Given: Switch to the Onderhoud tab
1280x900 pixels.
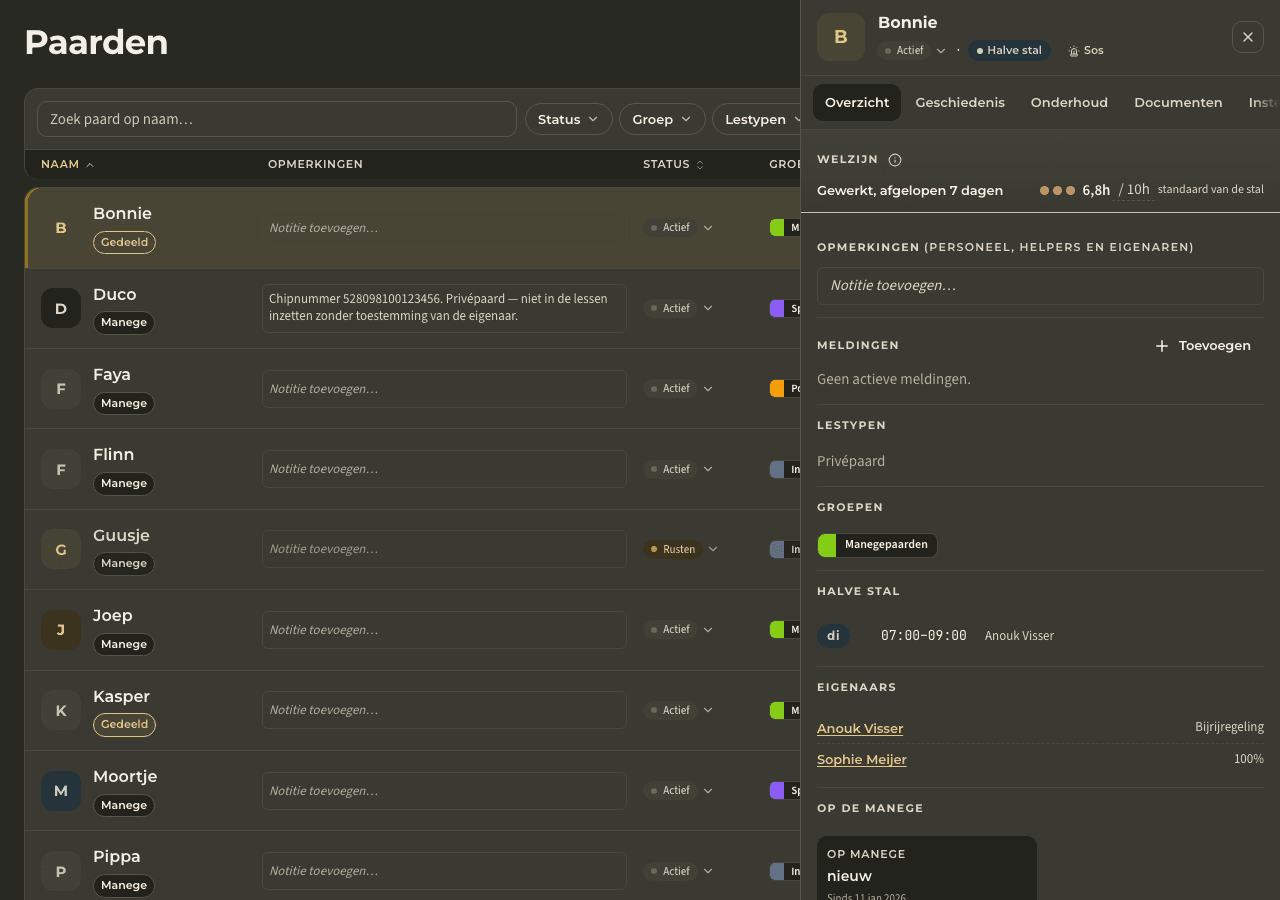Looking at the screenshot, I should (1069, 103).
